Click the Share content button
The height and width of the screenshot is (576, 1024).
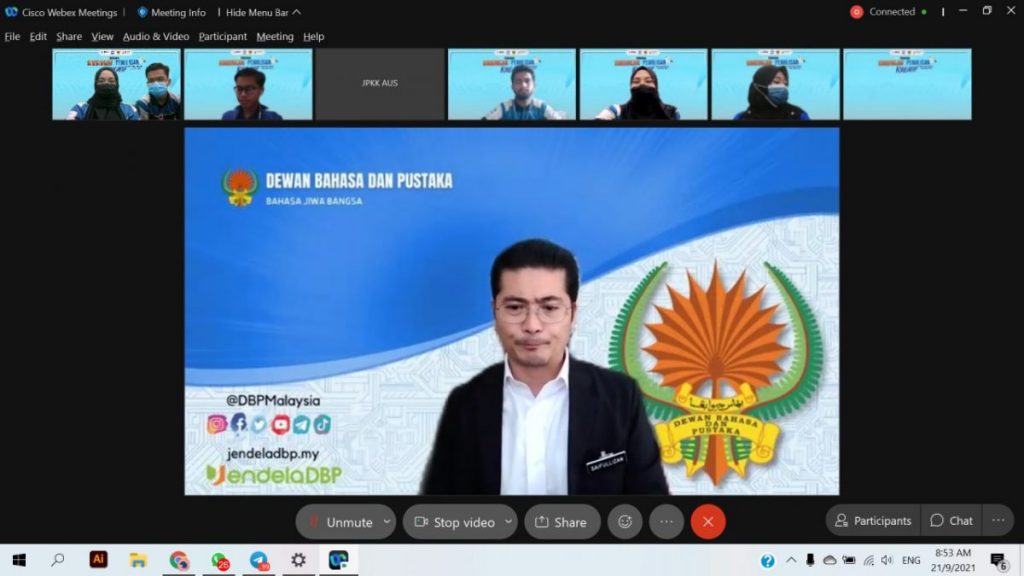pos(562,522)
